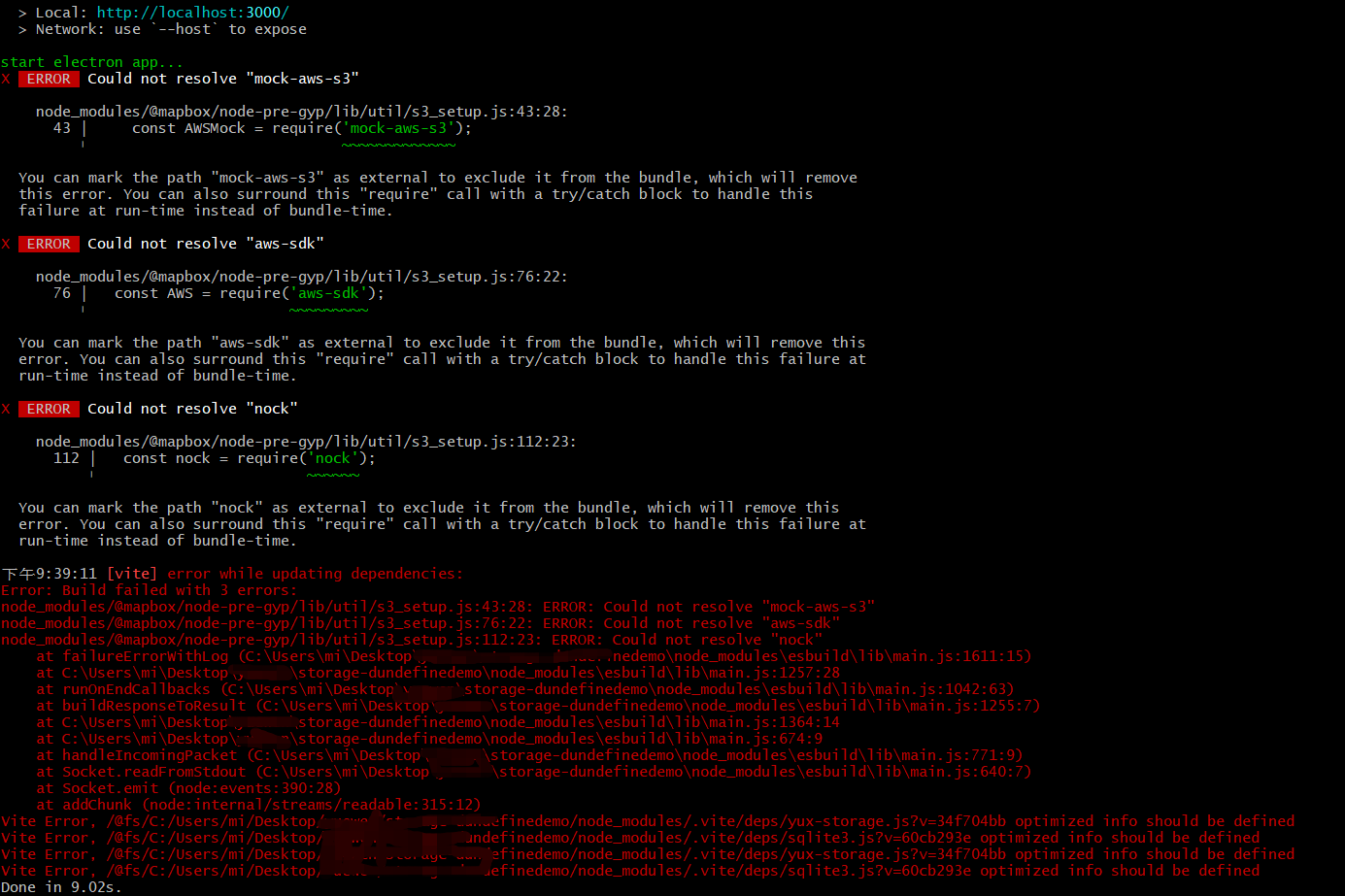The image size is (1345, 896).
Task: Click the s3_setup.js:112:23 file path
Action: click(x=305, y=441)
